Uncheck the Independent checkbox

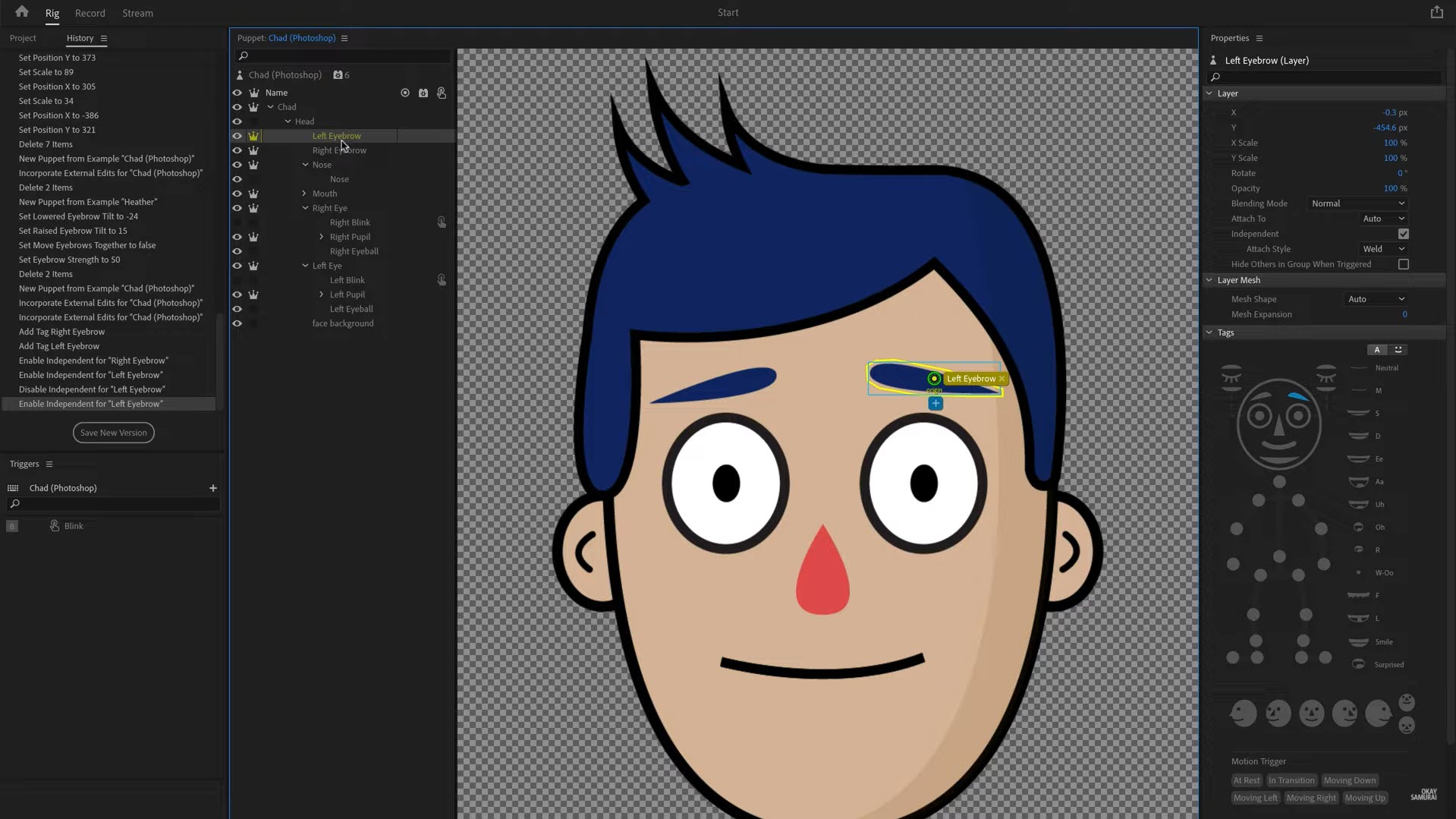(1403, 234)
